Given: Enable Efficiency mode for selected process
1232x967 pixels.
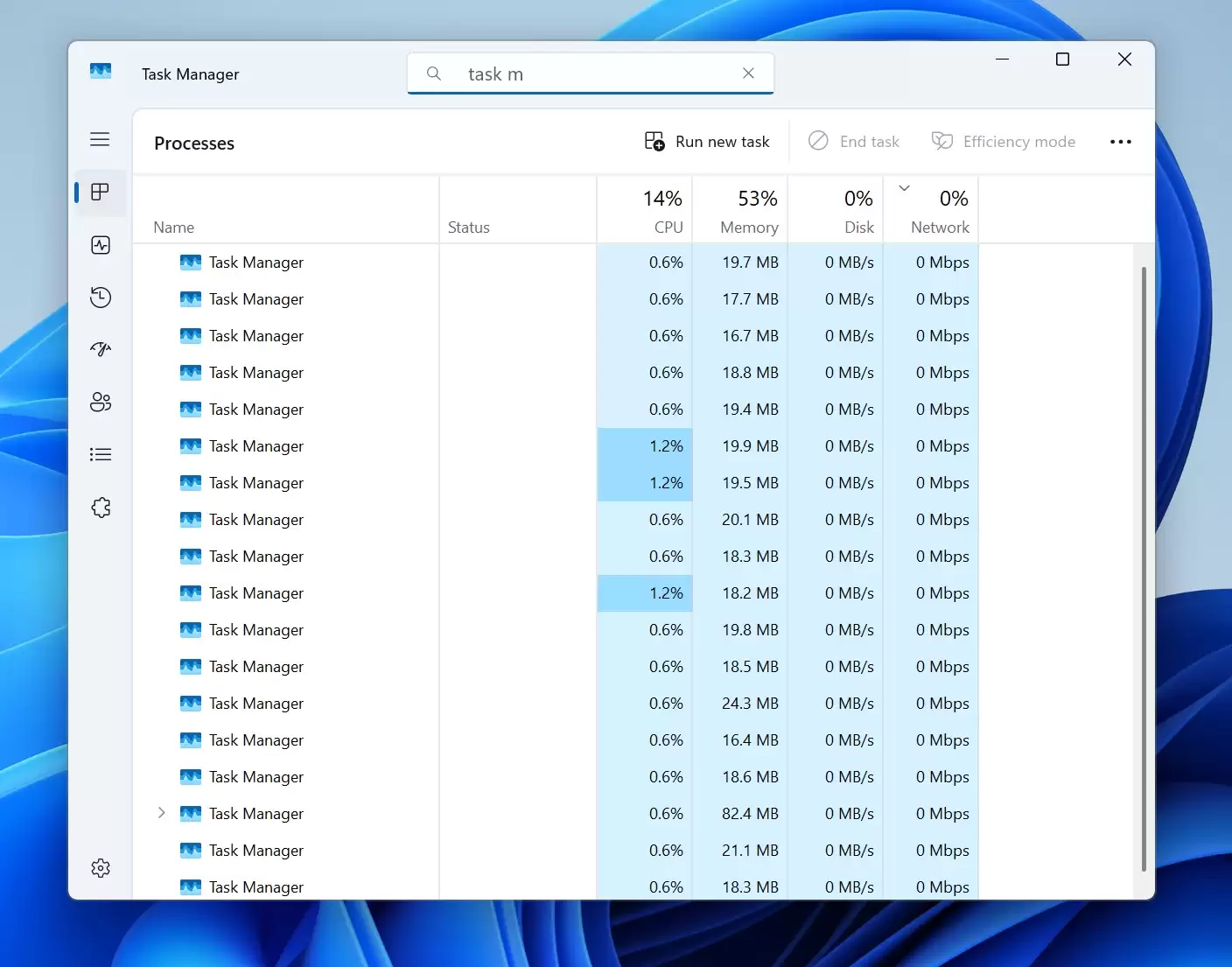Looking at the screenshot, I should coord(1004,141).
